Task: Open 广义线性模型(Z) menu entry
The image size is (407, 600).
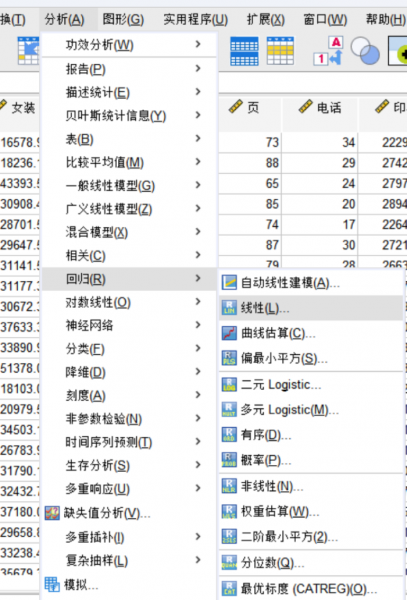Action: click(129, 209)
